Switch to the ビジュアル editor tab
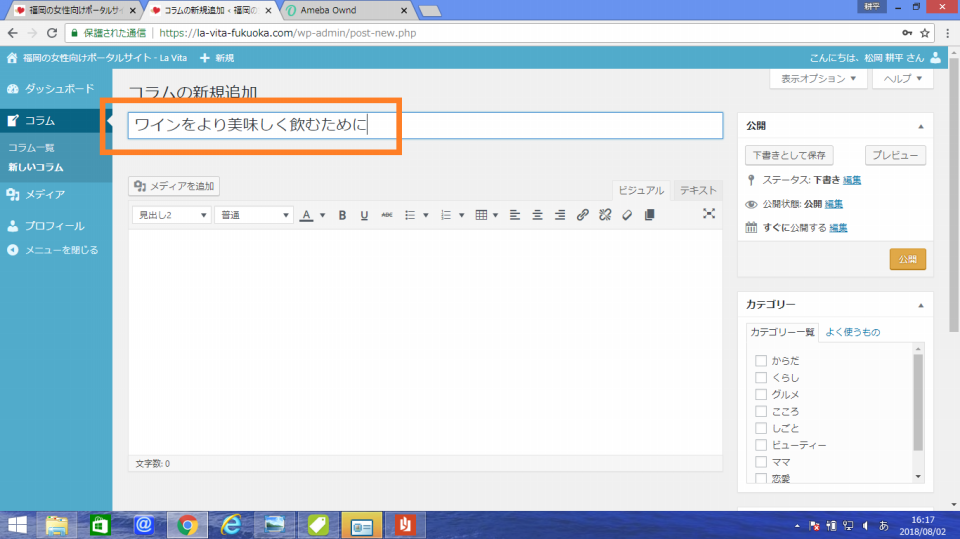960x539 pixels. pos(641,190)
